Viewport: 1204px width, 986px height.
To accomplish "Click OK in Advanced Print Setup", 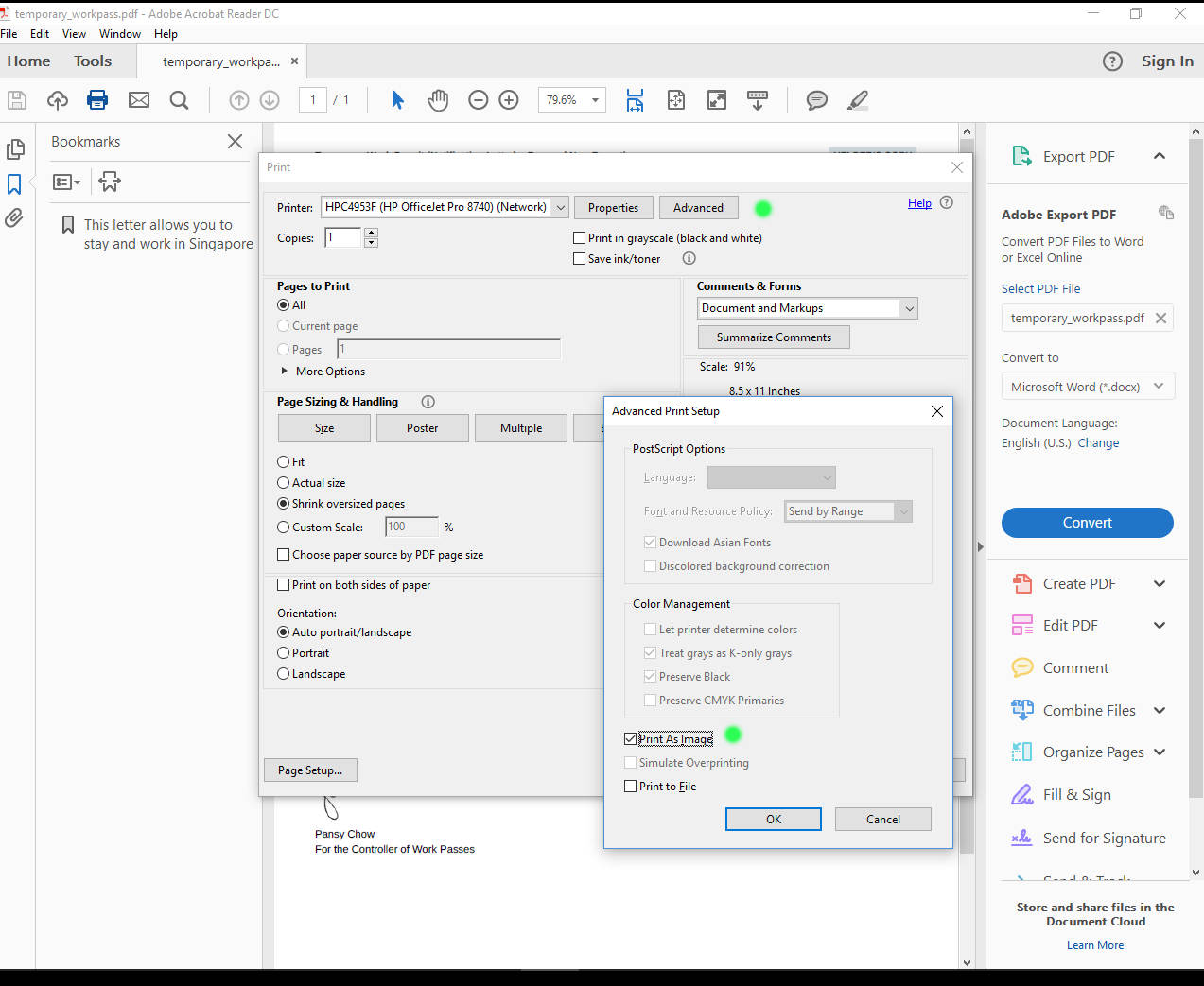I will tap(773, 820).
